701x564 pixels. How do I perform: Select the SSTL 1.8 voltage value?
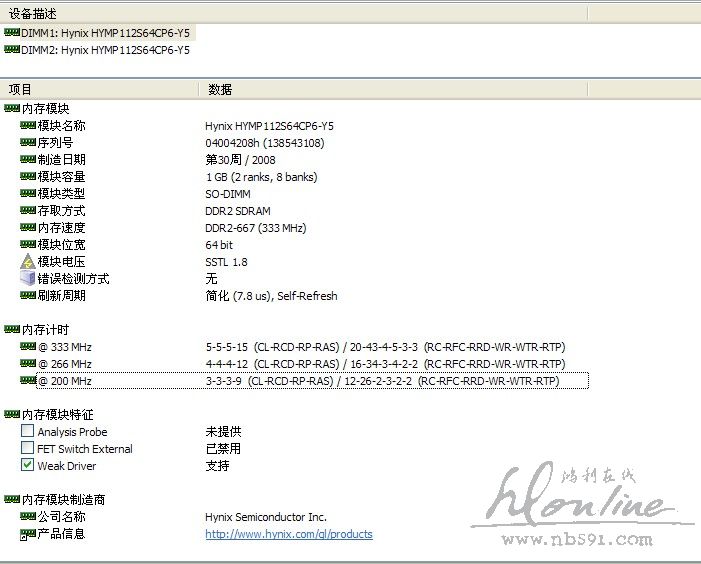click(226, 262)
